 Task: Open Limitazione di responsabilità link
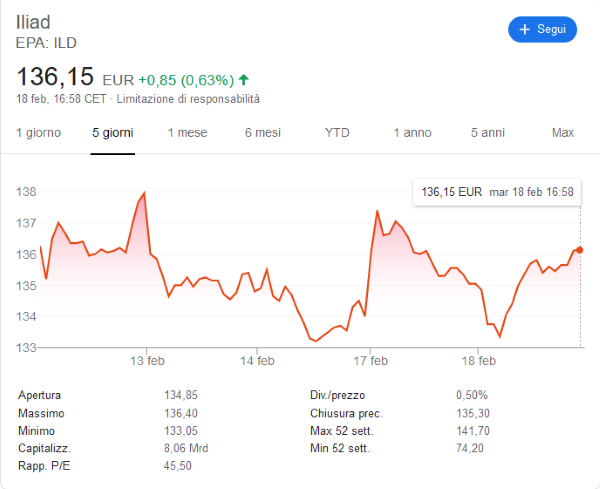(x=188, y=100)
